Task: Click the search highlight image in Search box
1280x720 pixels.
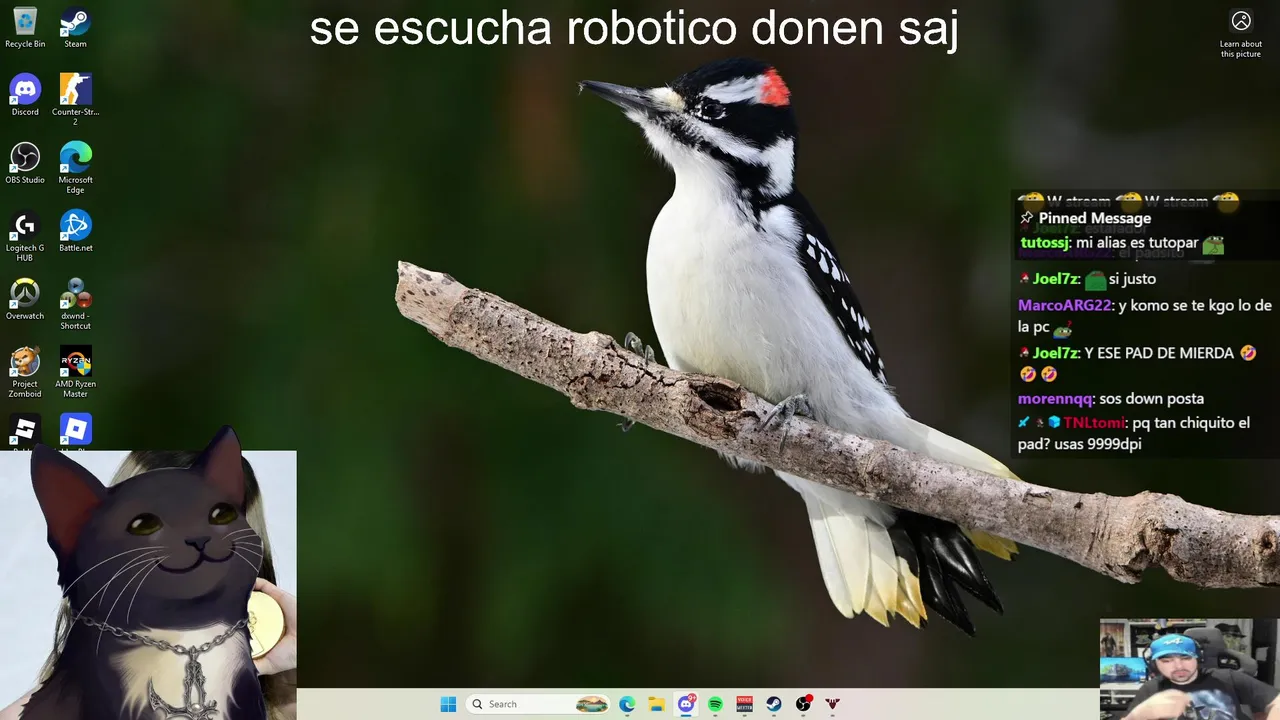Action: pos(591,704)
